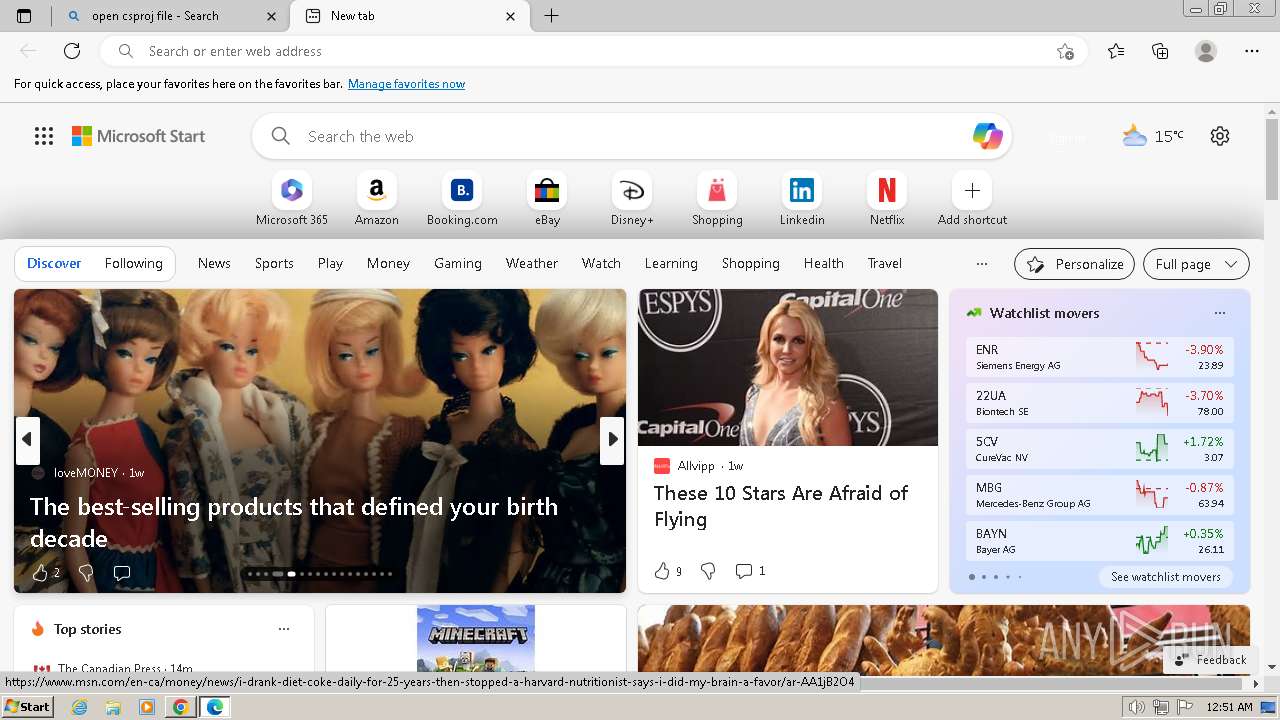1280x720 pixels.
Task: Open the Linkedin shortcut
Action: click(802, 199)
